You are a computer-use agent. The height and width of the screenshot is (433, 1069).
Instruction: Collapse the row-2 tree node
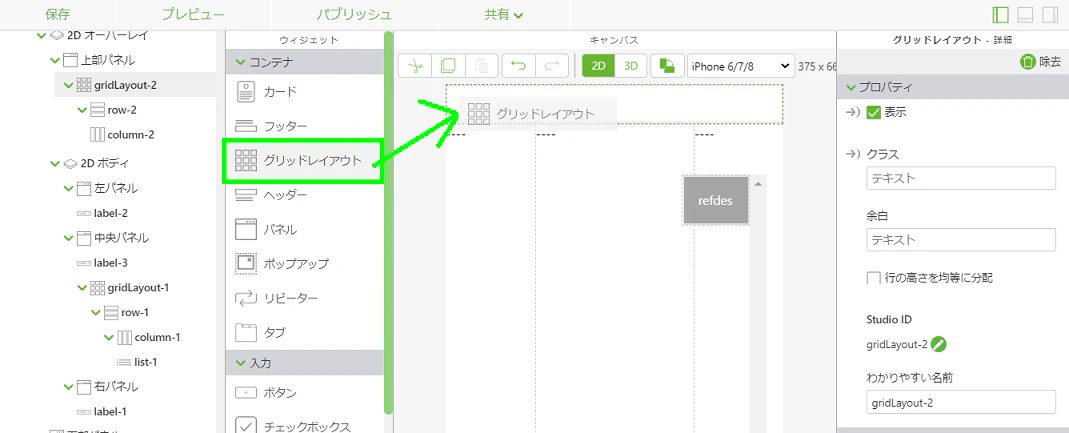click(81, 110)
